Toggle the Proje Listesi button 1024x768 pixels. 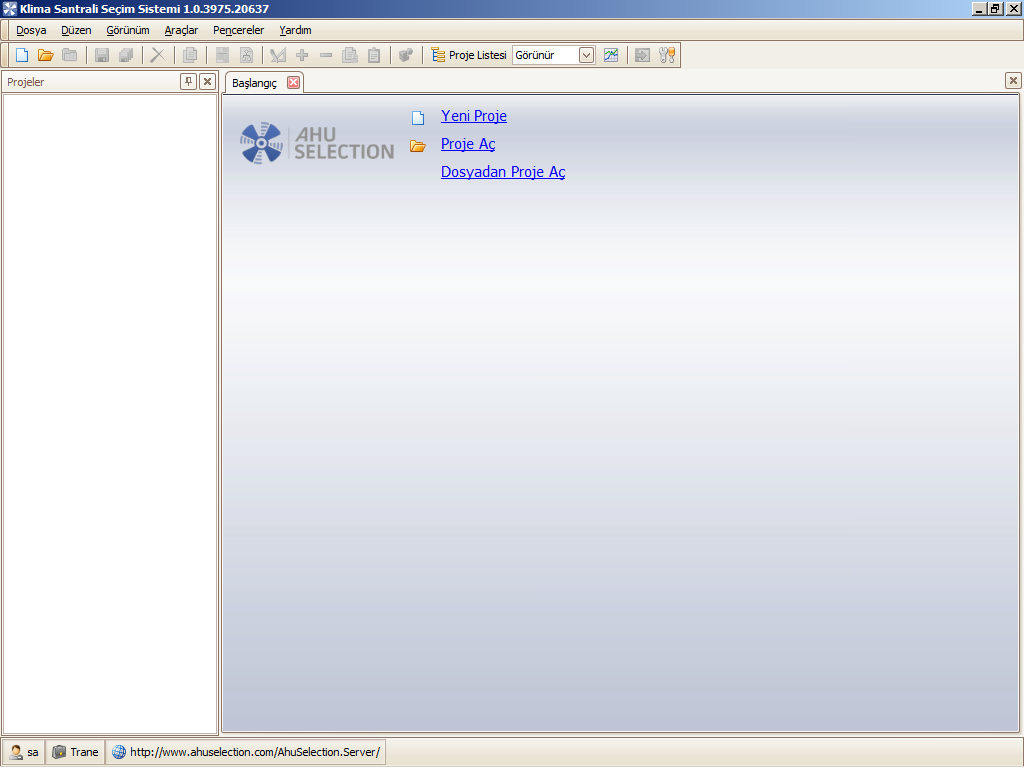click(469, 56)
